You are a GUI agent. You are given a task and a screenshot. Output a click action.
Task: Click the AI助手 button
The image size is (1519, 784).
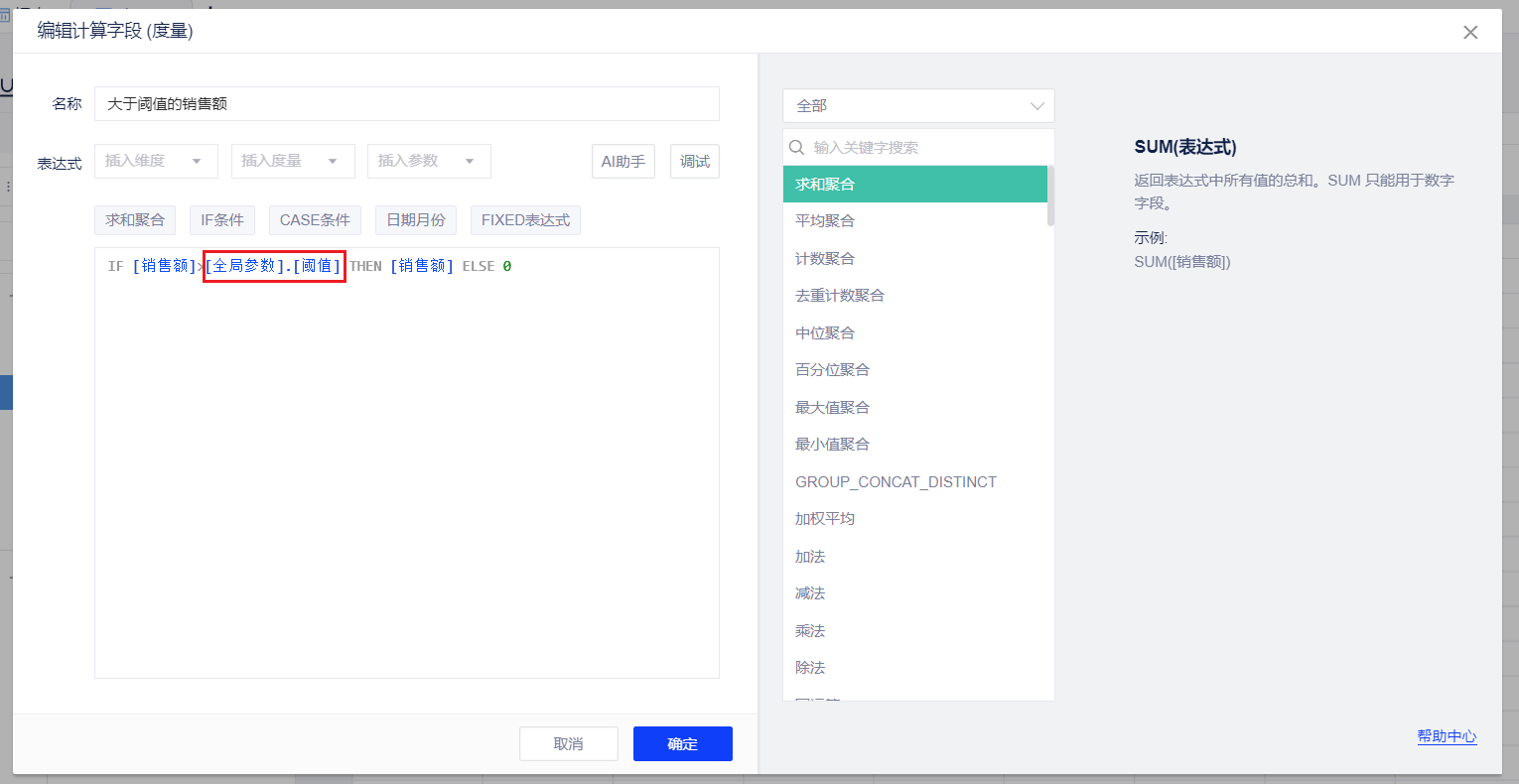click(622, 162)
